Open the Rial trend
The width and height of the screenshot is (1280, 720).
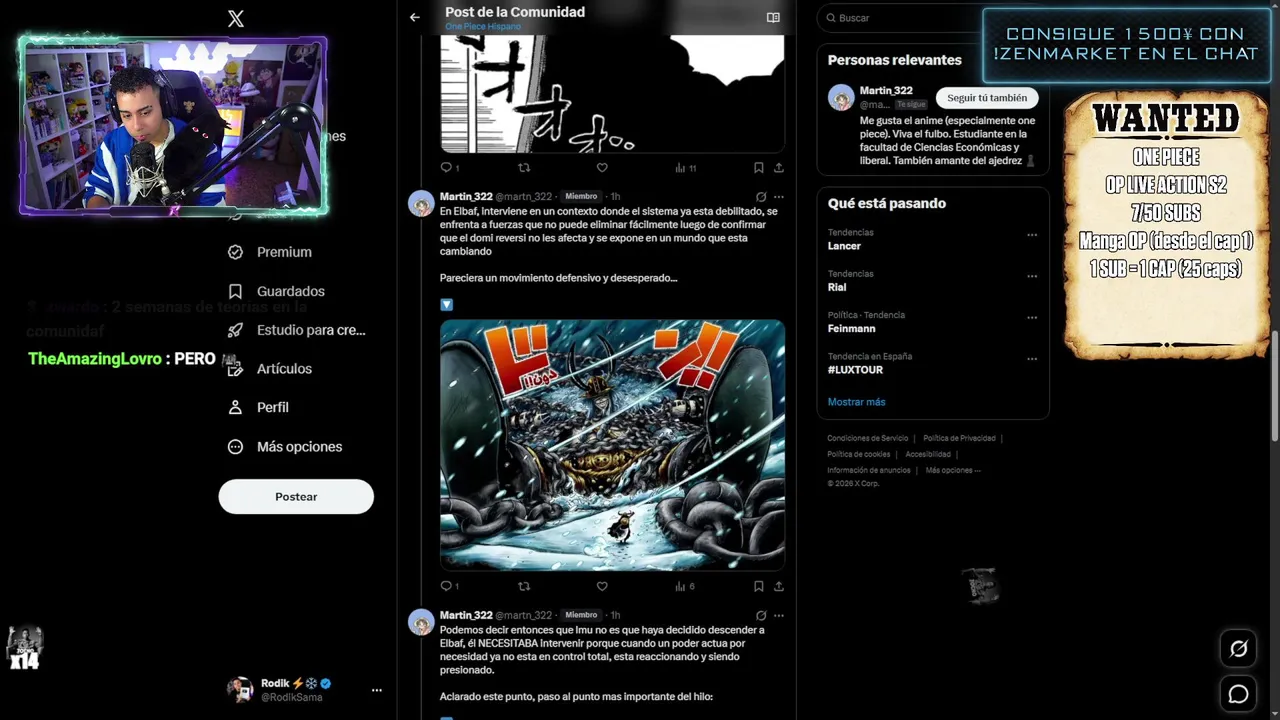(x=837, y=287)
